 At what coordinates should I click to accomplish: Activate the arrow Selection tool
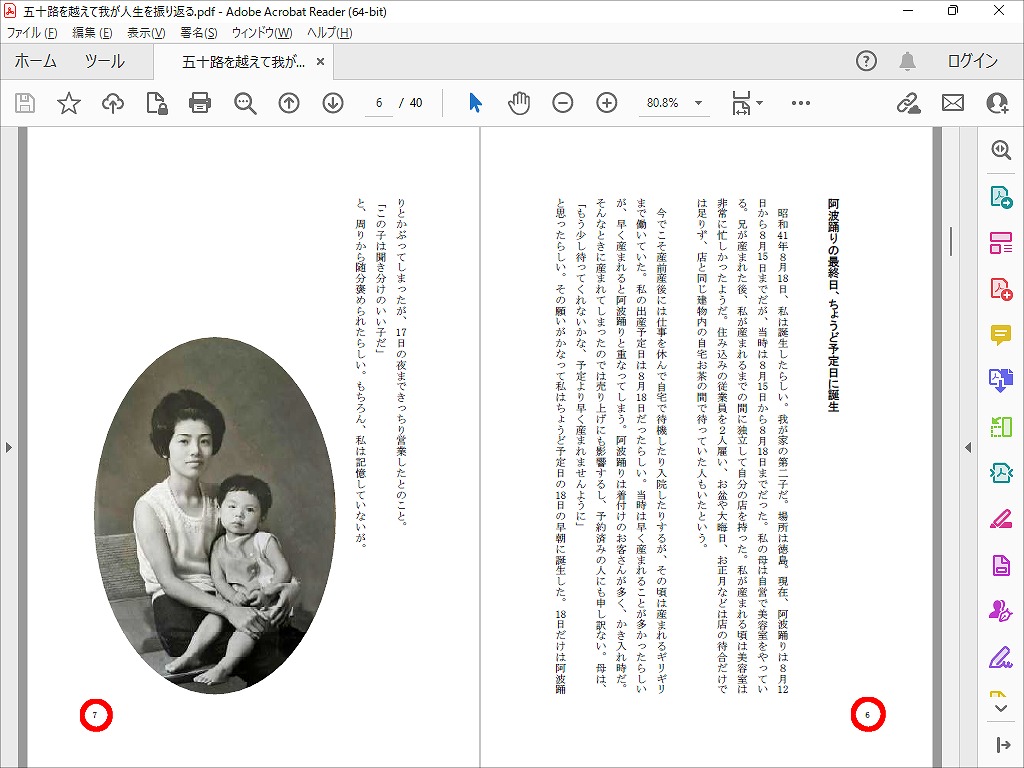475,103
